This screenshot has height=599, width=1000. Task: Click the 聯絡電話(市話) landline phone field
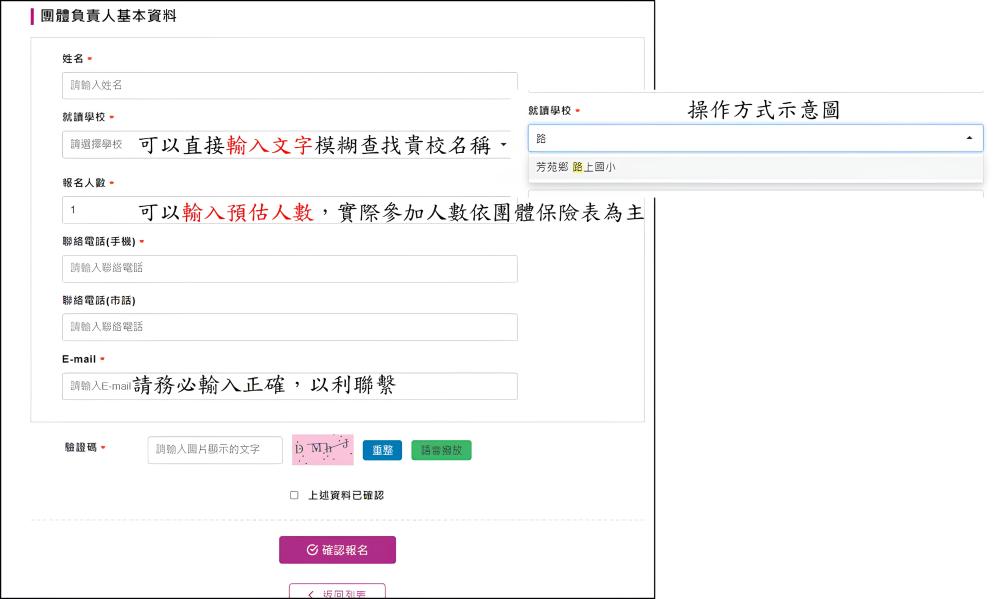(x=290, y=327)
